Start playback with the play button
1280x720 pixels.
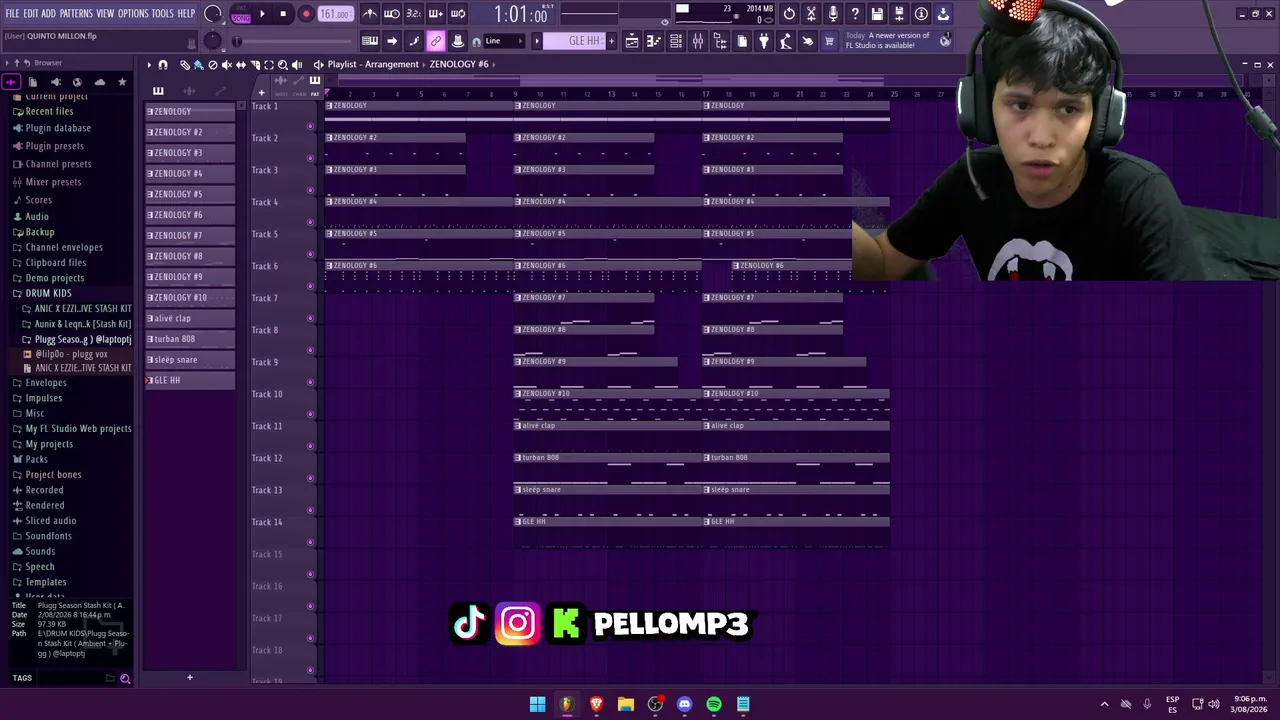[262, 14]
